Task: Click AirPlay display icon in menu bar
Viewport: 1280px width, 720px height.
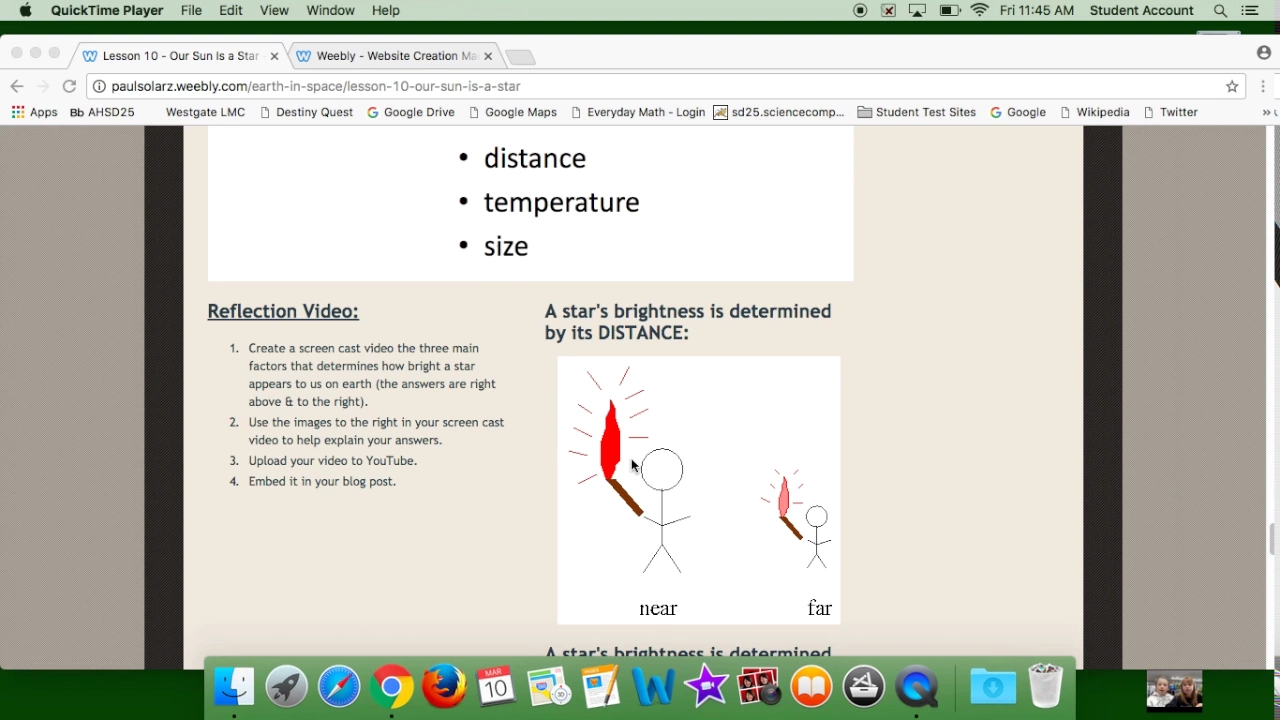Action: coord(917,10)
